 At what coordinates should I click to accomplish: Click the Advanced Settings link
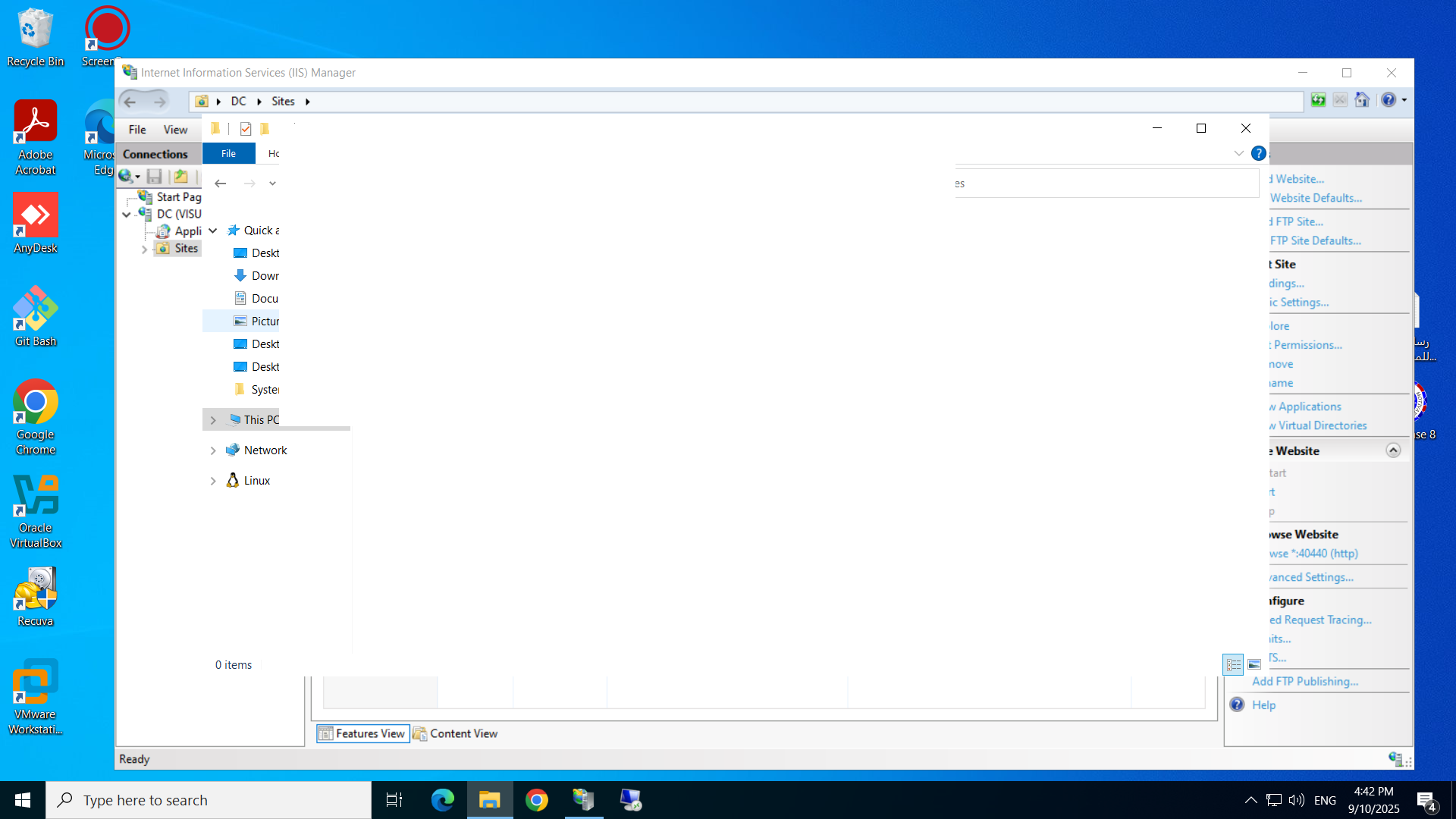(x=1311, y=577)
